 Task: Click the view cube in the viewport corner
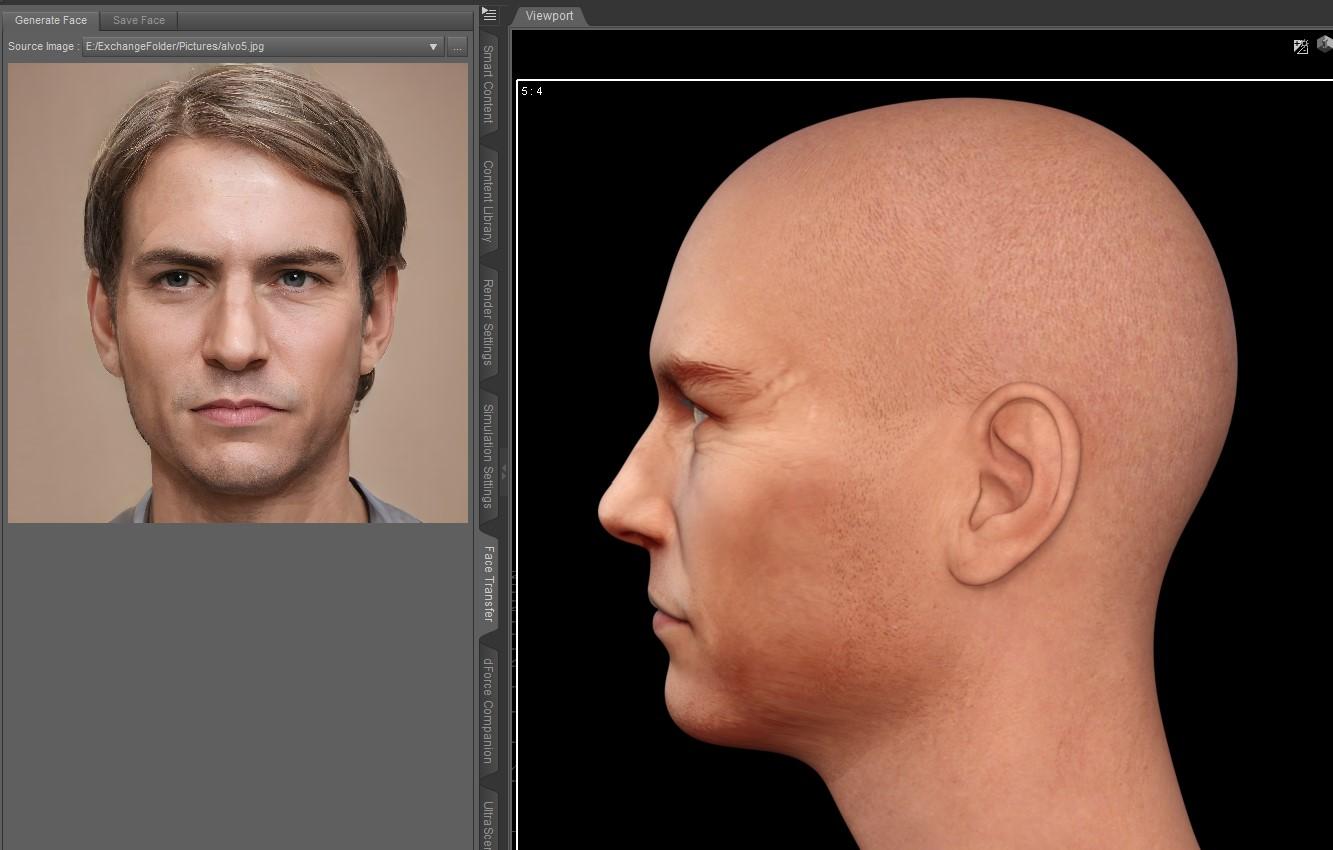pyautogui.click(x=1325, y=44)
